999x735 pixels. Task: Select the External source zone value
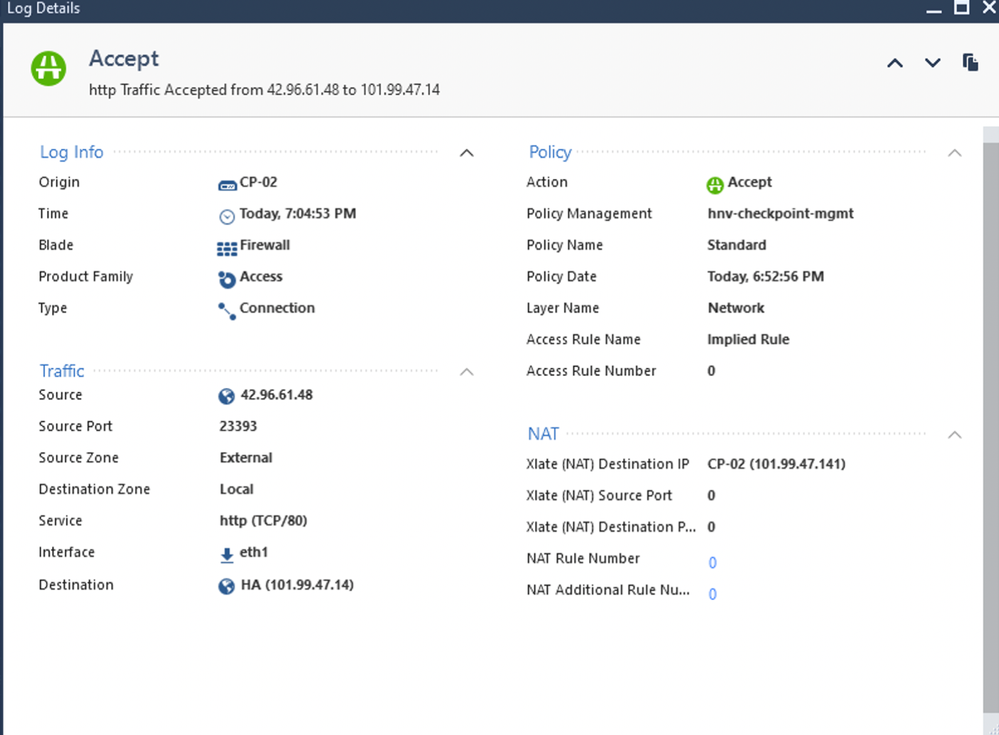tap(246, 457)
